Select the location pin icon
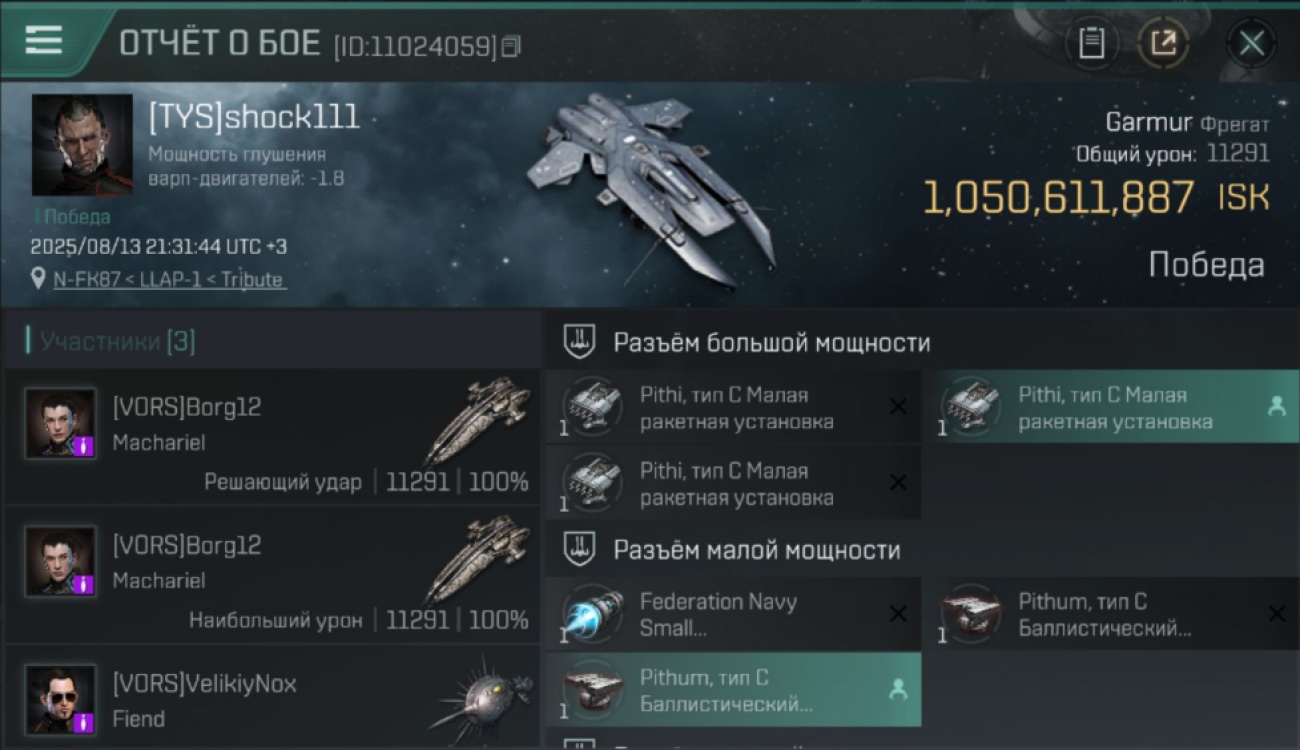The height and width of the screenshot is (750, 1300). point(38,279)
